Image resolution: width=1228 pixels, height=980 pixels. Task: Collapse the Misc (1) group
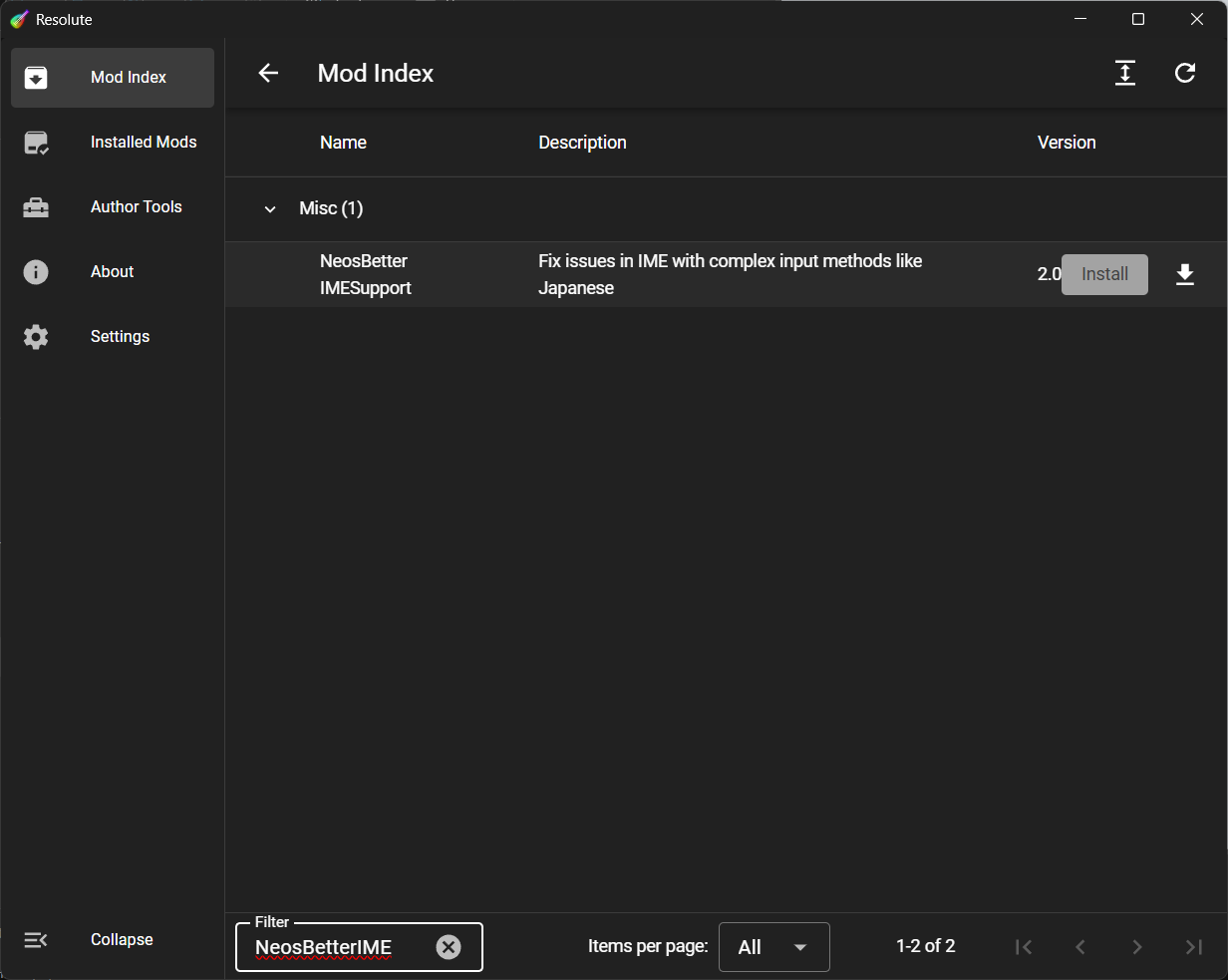(269, 209)
